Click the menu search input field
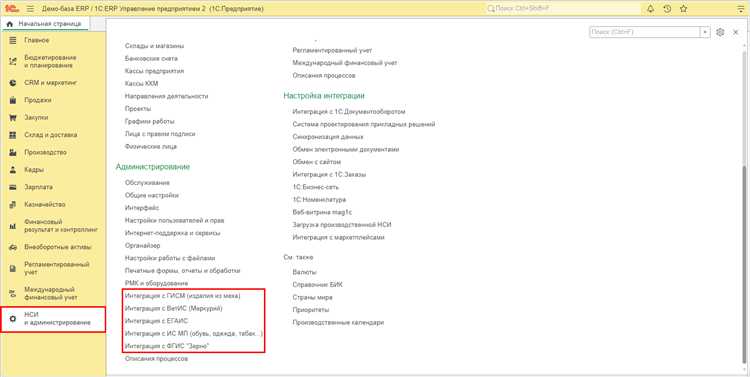Image resolution: width=750 pixels, height=377 pixels. click(645, 32)
